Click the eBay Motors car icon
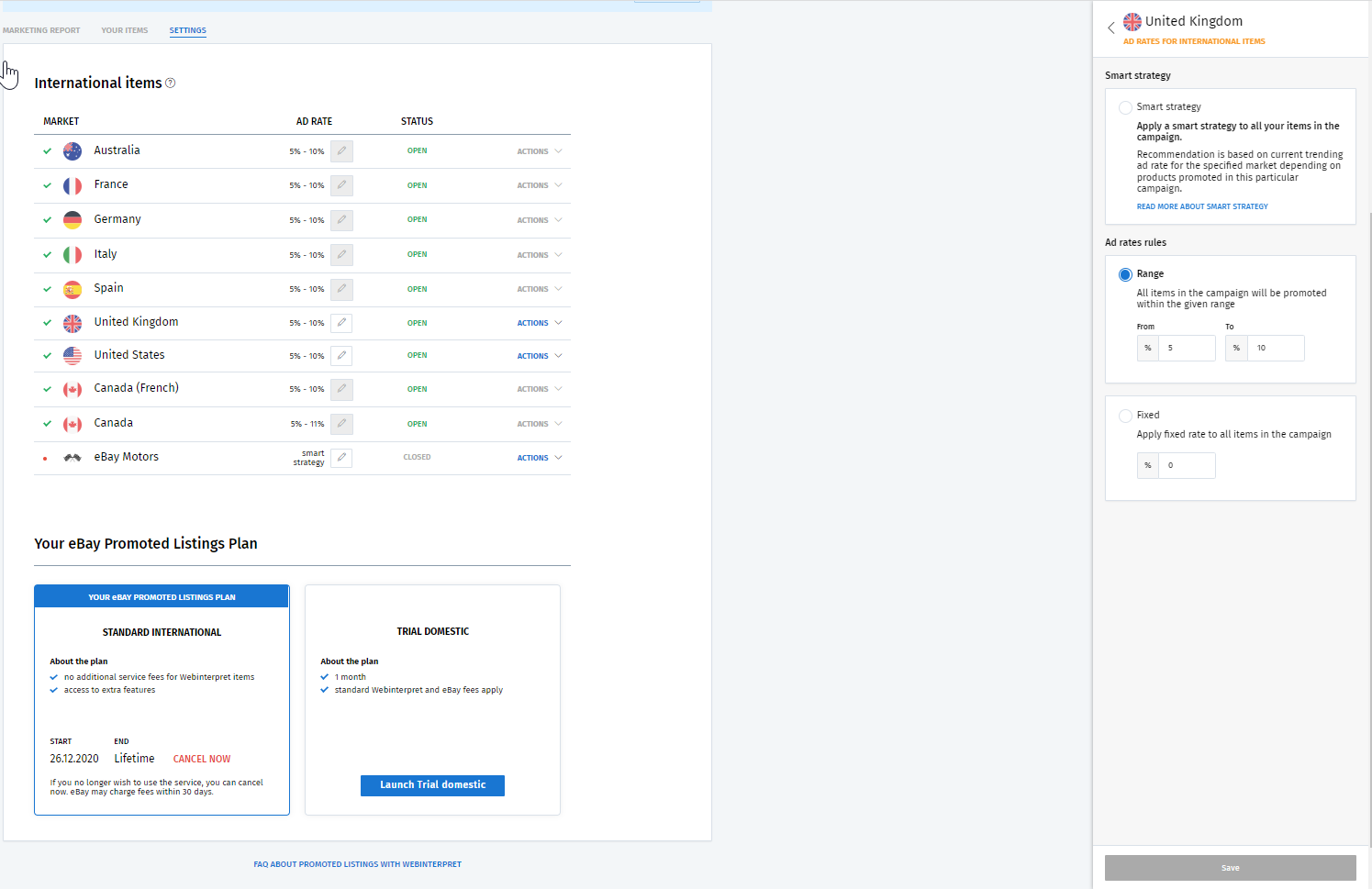Screen dimensions: 1372x889 coord(73,457)
